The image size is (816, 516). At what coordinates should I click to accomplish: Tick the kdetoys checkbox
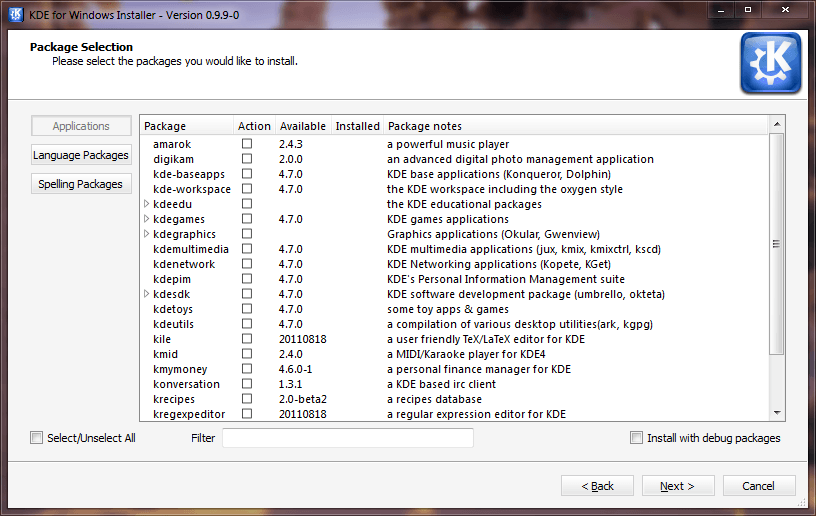[x=247, y=309]
